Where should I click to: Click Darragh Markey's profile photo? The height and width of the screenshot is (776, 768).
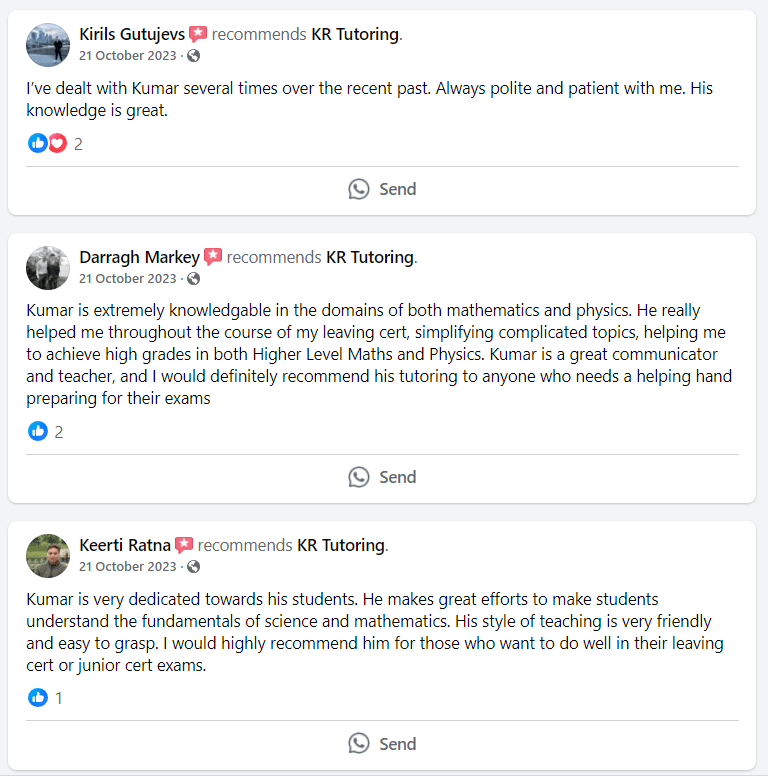coord(47,268)
